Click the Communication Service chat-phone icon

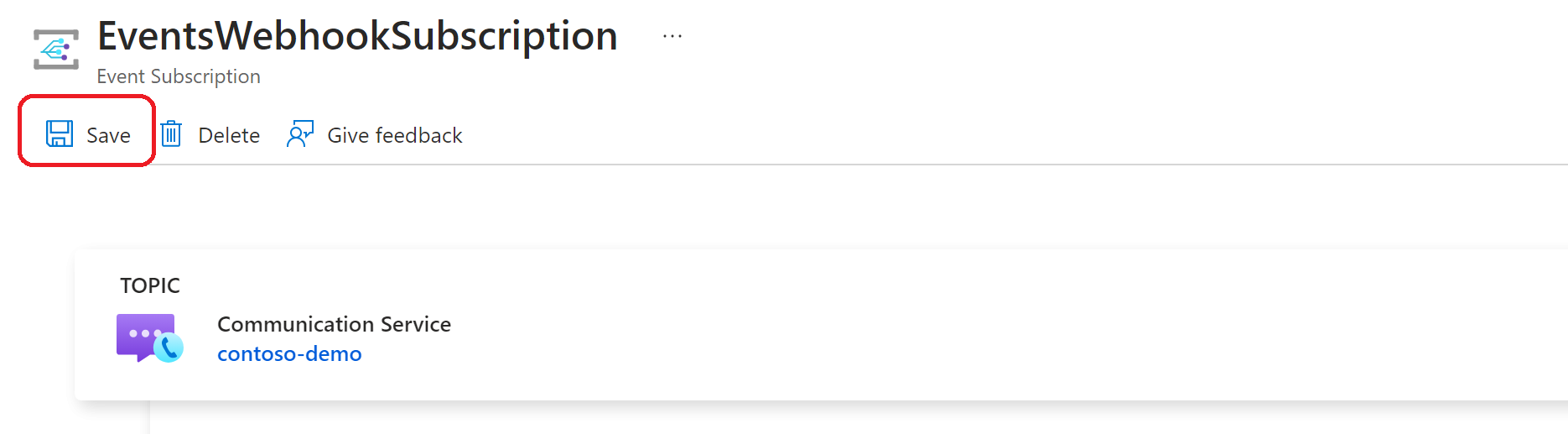150,338
